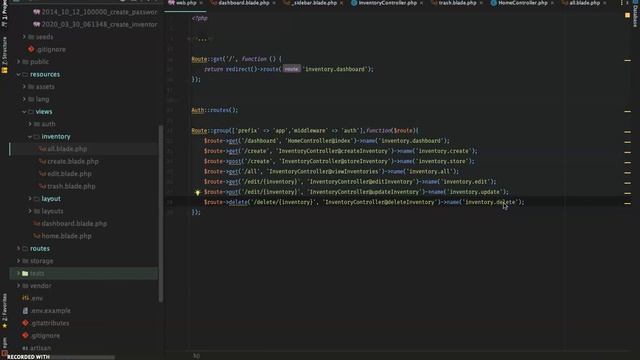Viewport: 640px width, 360px height.
Task: Expand the routes folder
Action: click(18, 249)
